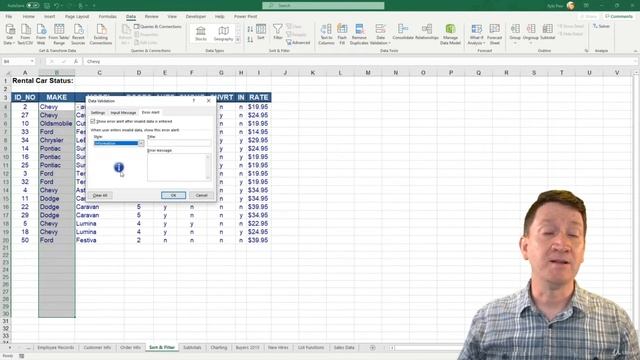Image resolution: width=640 pixels, height=360 pixels.
Task: Open Advanced filter options
Action: pos(298,42)
